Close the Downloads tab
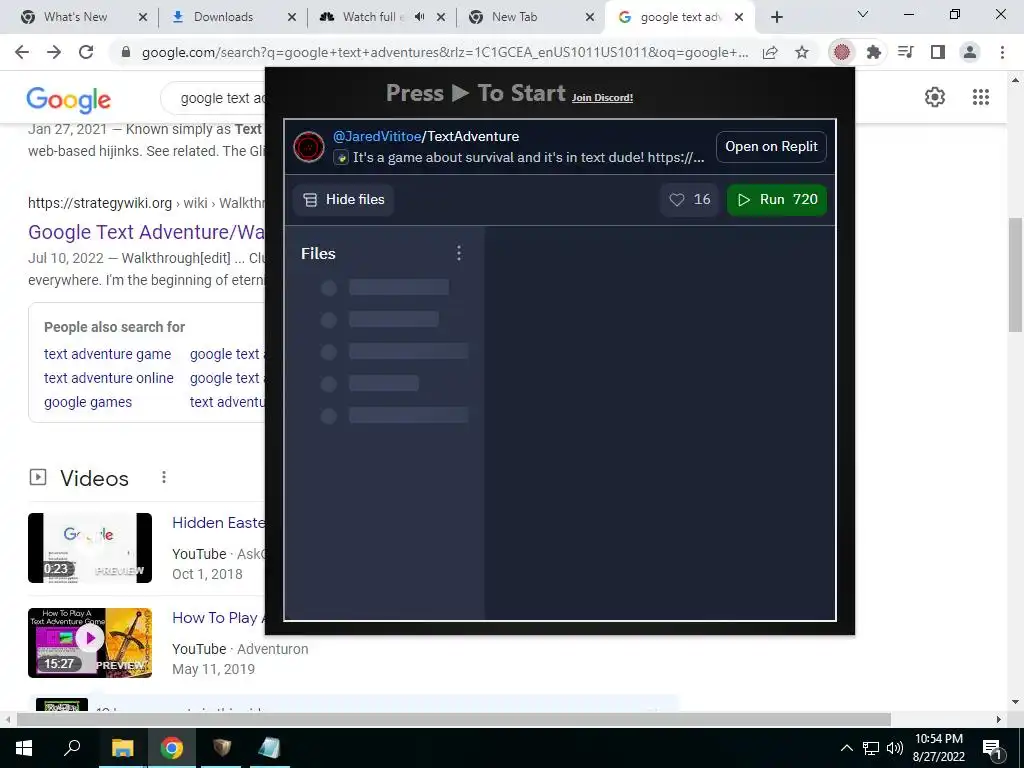The image size is (1024, 768). 292,17
